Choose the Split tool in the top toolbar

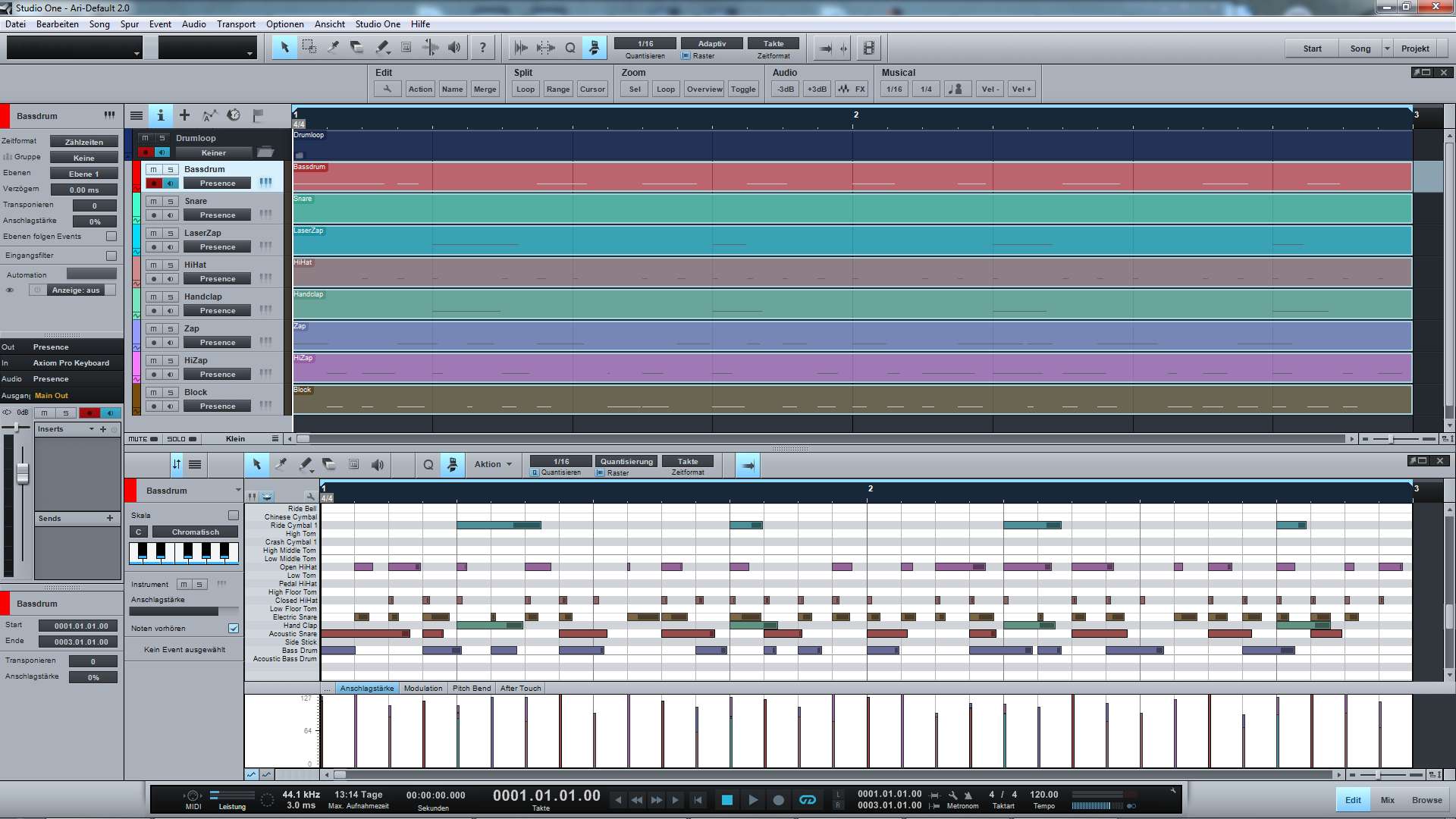point(333,47)
